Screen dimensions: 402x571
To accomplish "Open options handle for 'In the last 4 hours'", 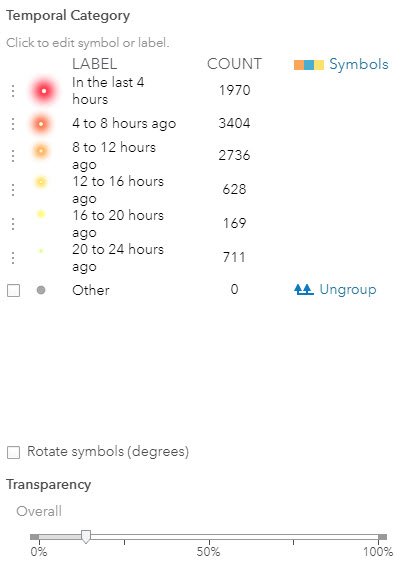I will pyautogui.click(x=13, y=91).
